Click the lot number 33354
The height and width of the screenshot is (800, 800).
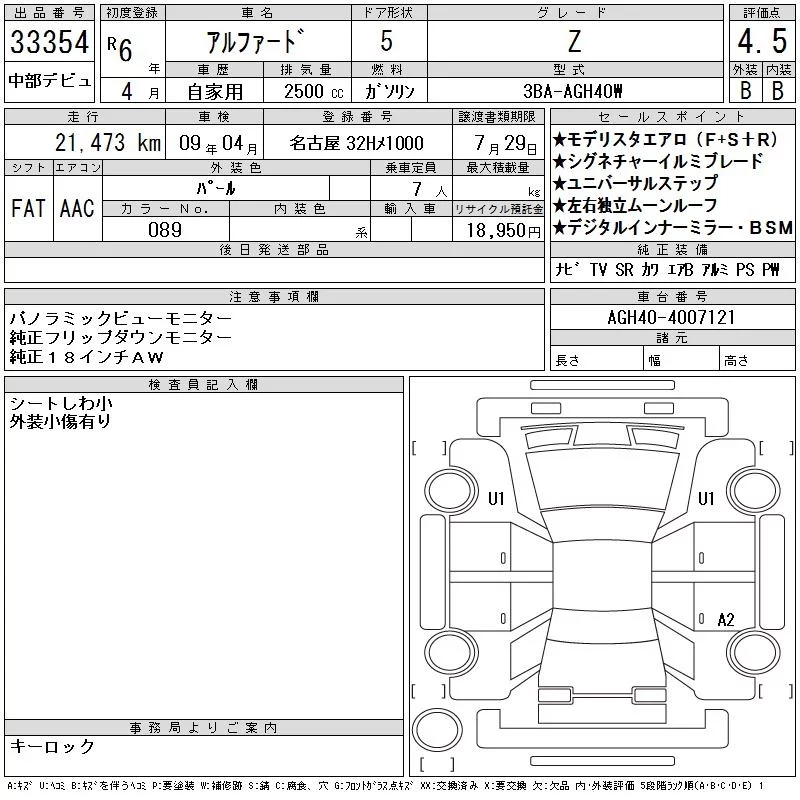tap(49, 42)
